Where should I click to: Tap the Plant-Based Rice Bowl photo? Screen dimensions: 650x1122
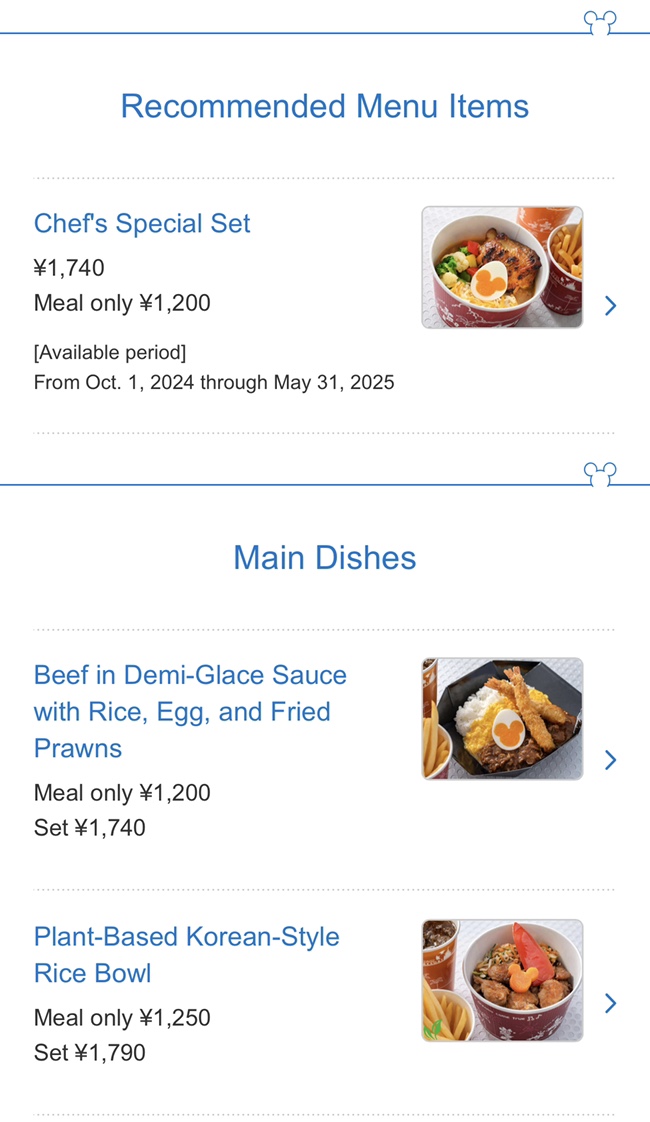tap(503, 980)
